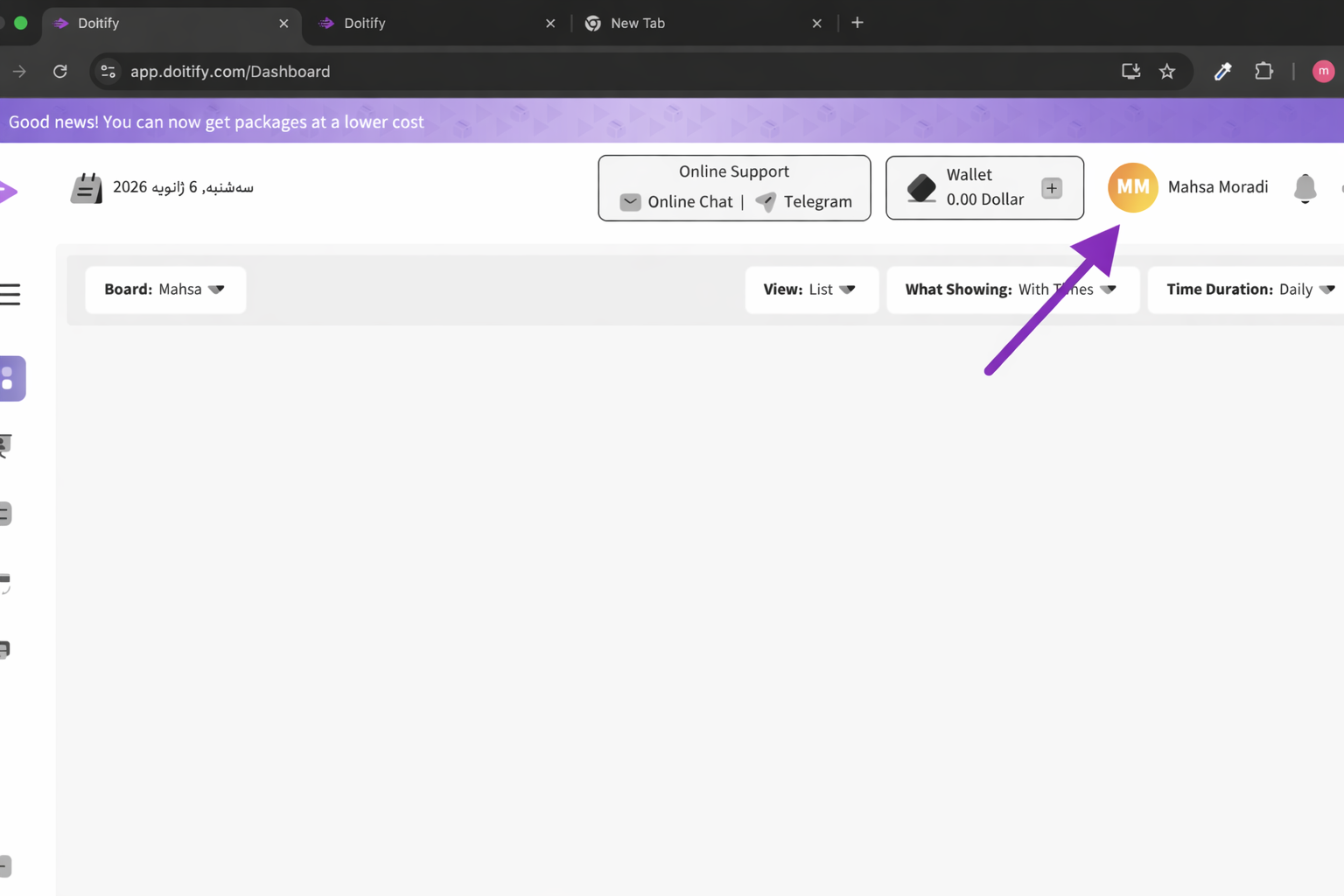This screenshot has width=1344, height=896.
Task: Reload the Doitify dashboard page
Action: click(60, 72)
